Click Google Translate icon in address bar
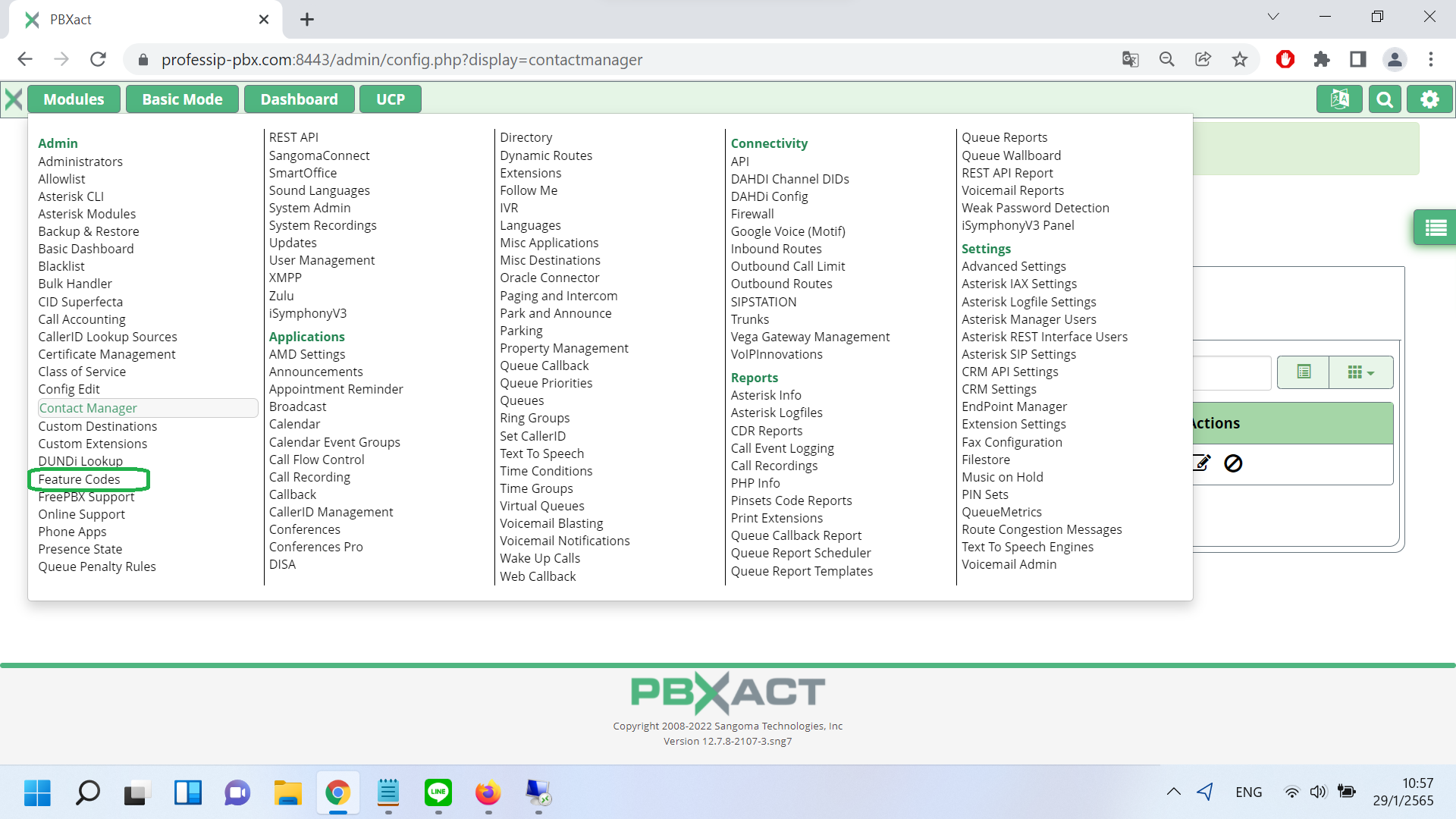The image size is (1456, 819). [x=1130, y=59]
